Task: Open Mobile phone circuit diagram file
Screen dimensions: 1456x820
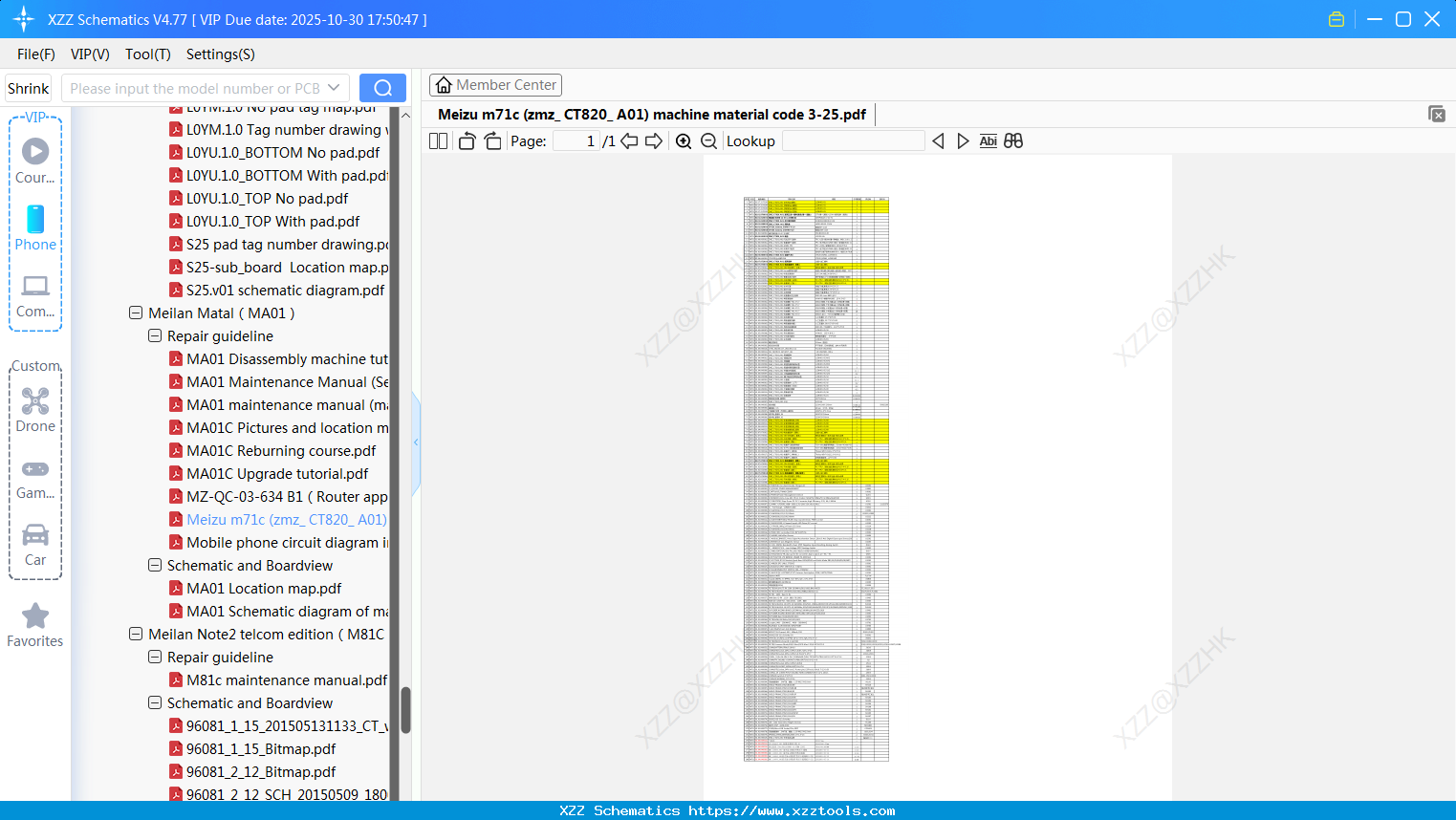Action: point(278,543)
